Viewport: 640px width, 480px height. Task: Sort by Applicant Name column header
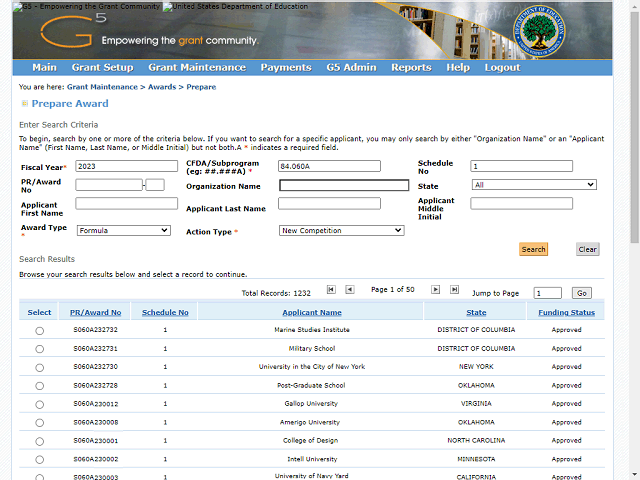[311, 313]
